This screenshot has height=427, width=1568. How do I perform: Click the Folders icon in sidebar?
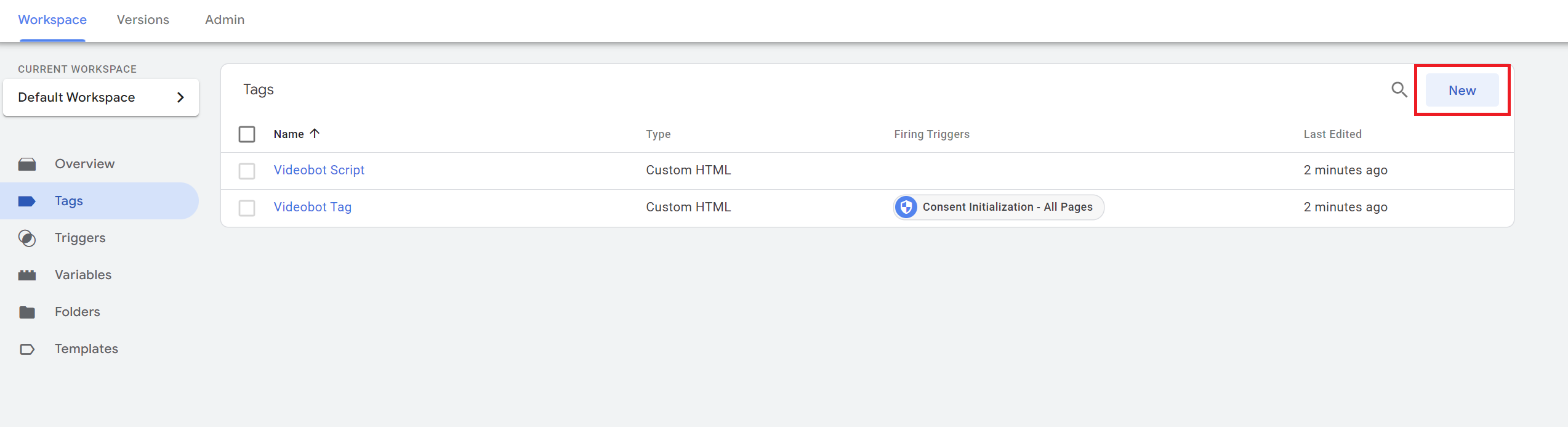point(27,312)
